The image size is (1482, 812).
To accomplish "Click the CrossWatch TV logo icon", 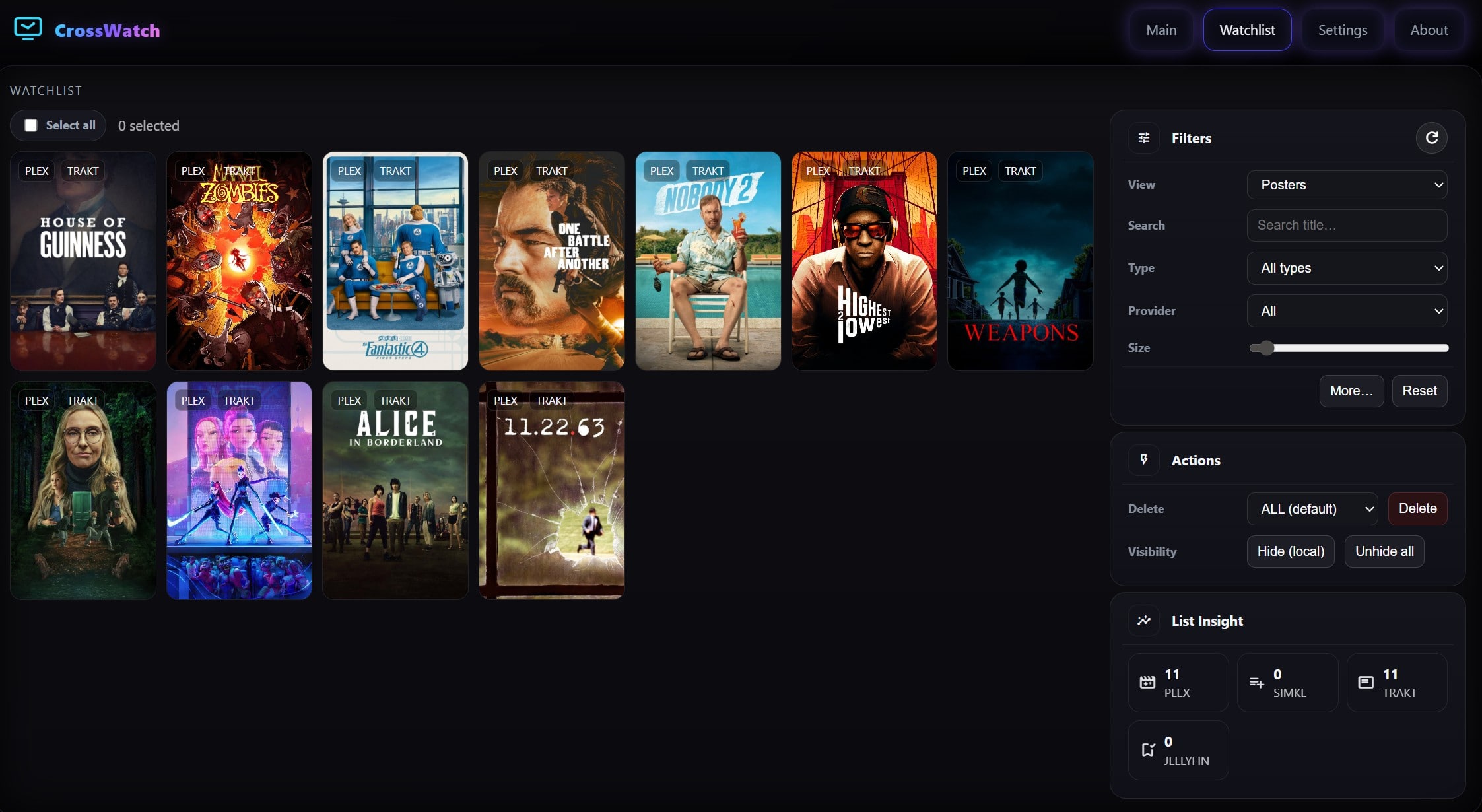I will coord(28,29).
